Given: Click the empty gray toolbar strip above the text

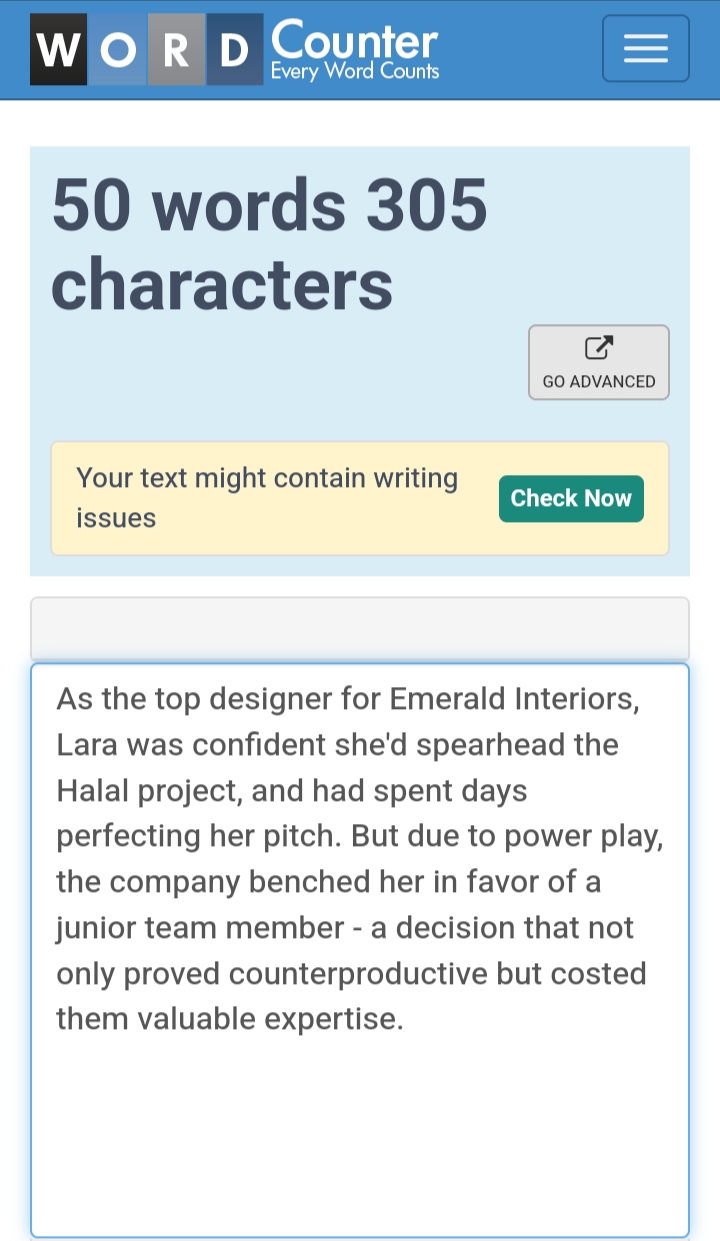Looking at the screenshot, I should point(360,628).
